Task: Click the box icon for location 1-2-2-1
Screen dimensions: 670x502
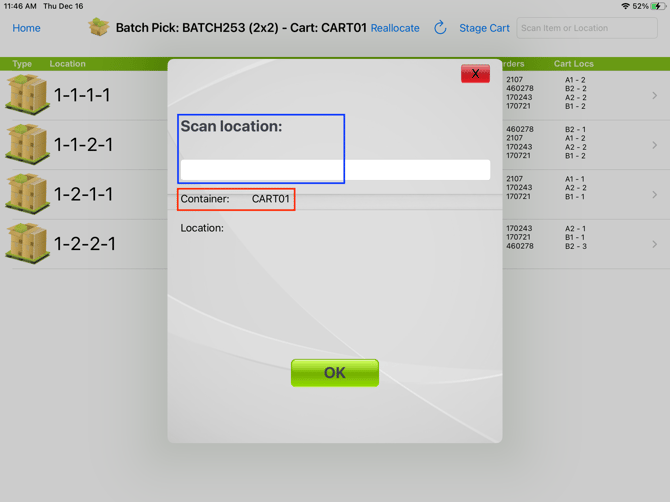Action: pyautogui.click(x=27, y=243)
